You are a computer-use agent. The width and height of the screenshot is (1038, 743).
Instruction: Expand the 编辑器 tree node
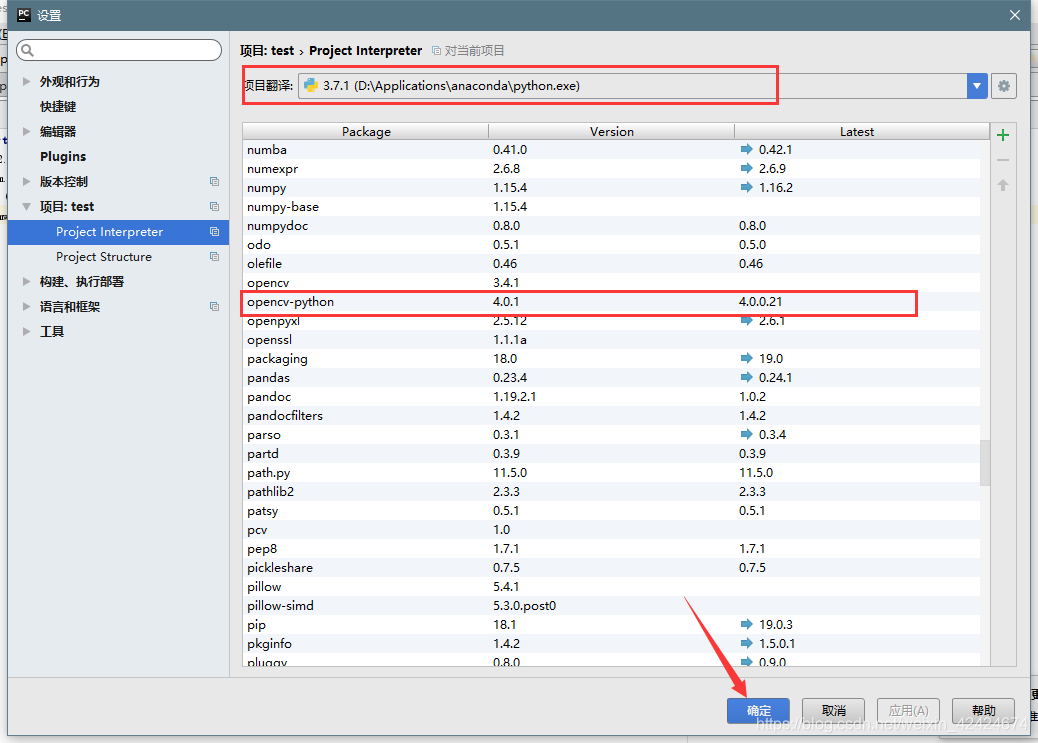(26, 132)
